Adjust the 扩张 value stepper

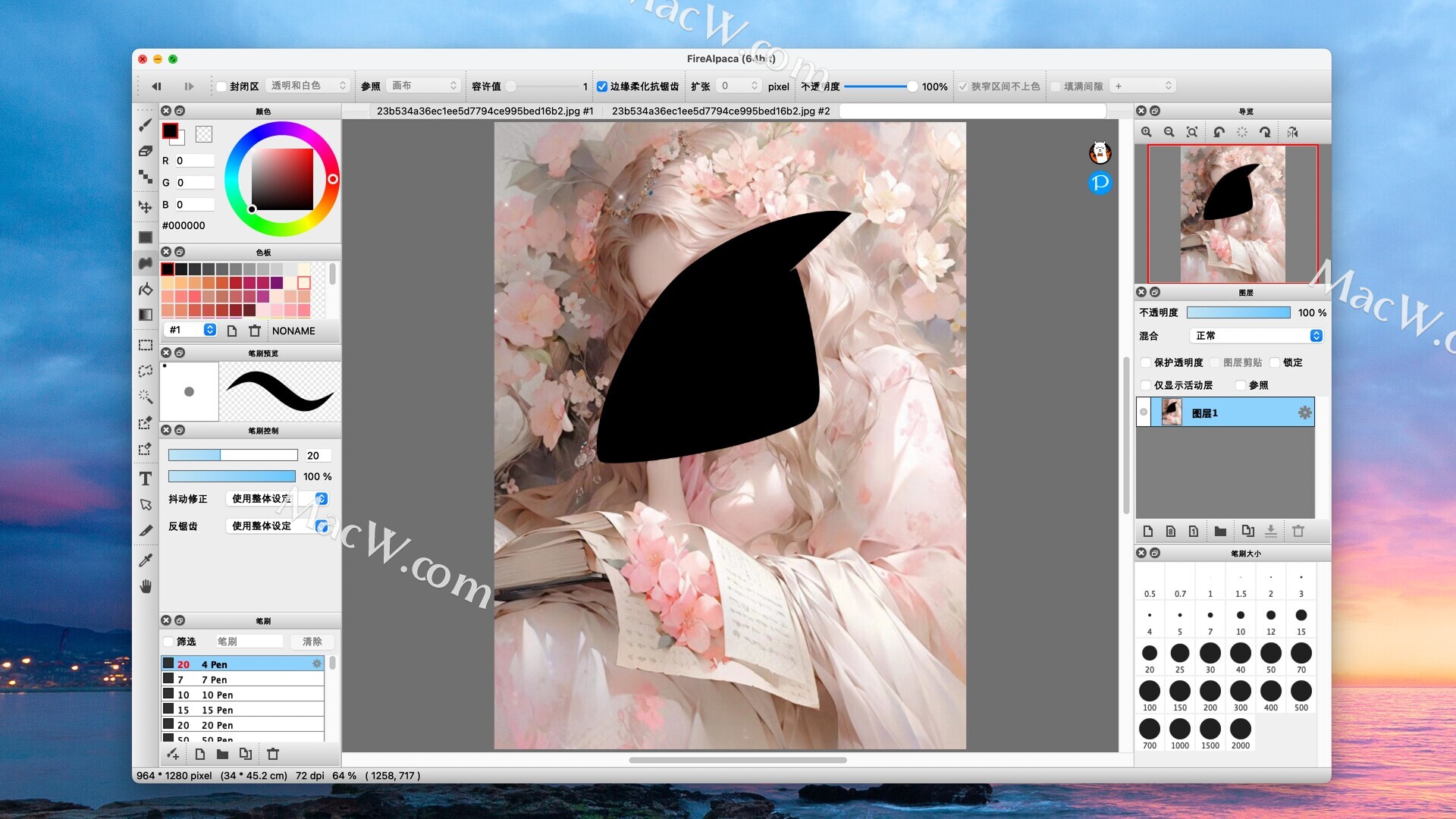coord(754,86)
